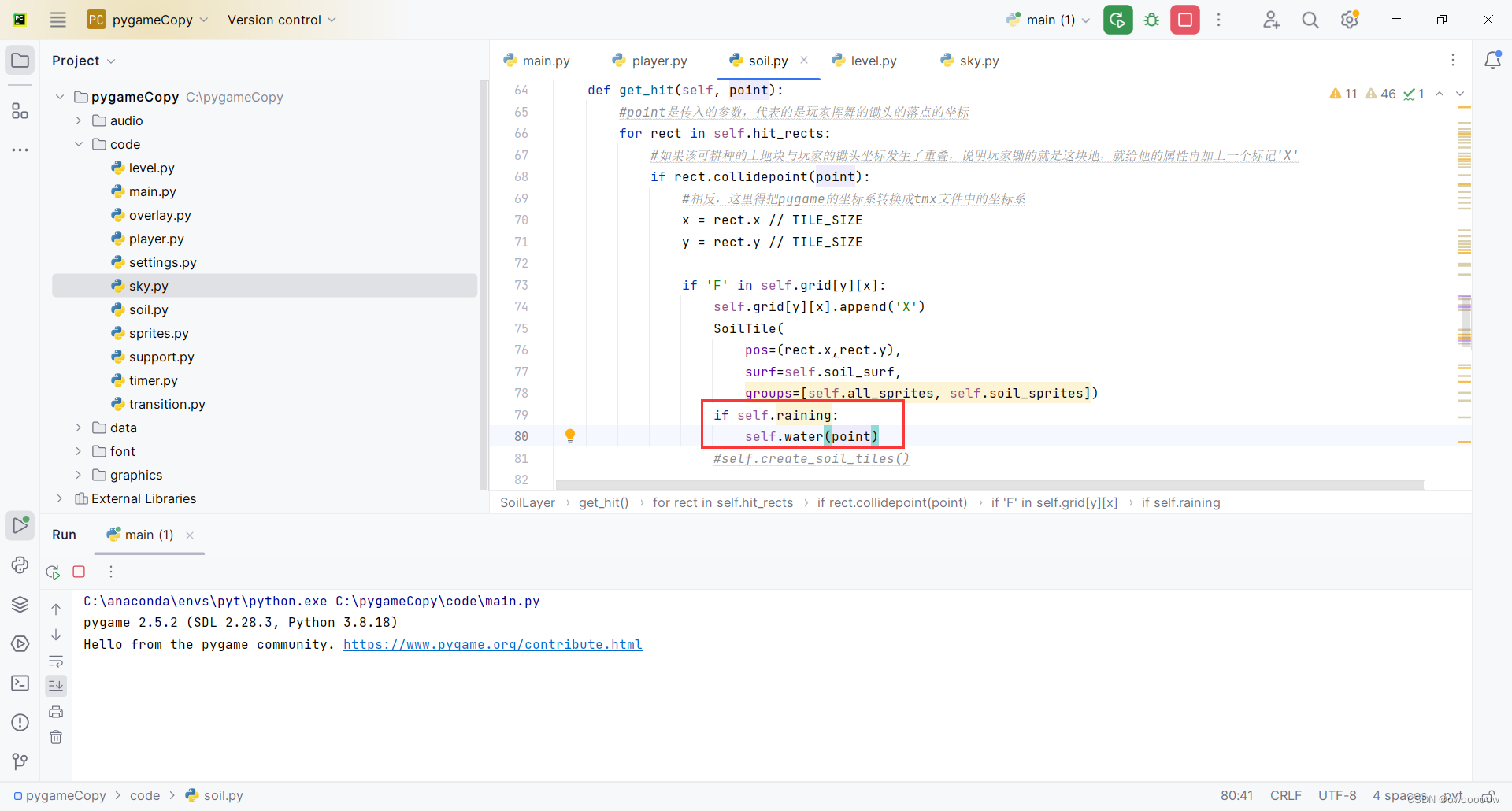Open the Terminal tool window
1512x811 pixels.
pyautogui.click(x=20, y=683)
